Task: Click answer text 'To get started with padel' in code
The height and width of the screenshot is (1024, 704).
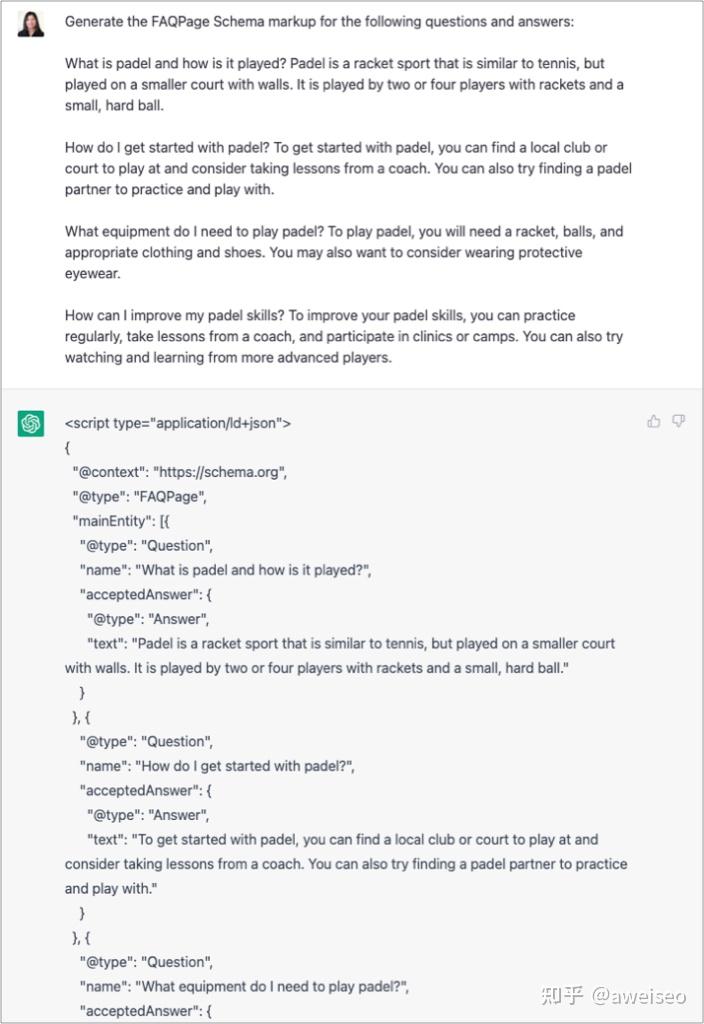Action: tap(346, 864)
